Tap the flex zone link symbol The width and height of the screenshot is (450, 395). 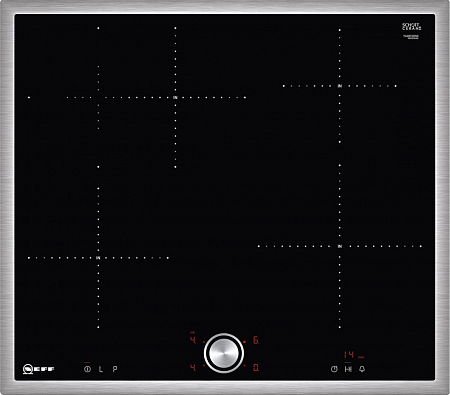(x=348, y=369)
